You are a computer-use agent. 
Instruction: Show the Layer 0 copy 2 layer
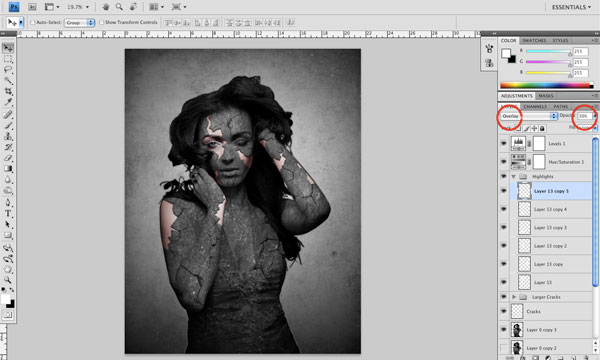point(504,348)
